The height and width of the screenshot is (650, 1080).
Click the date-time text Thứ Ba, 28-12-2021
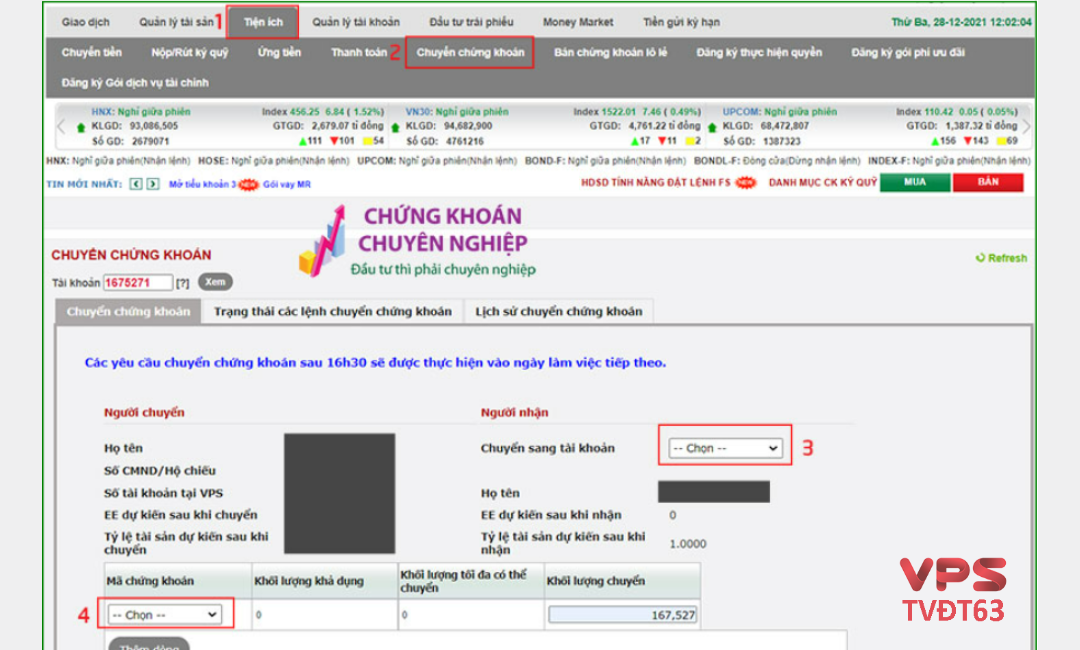coord(961,22)
